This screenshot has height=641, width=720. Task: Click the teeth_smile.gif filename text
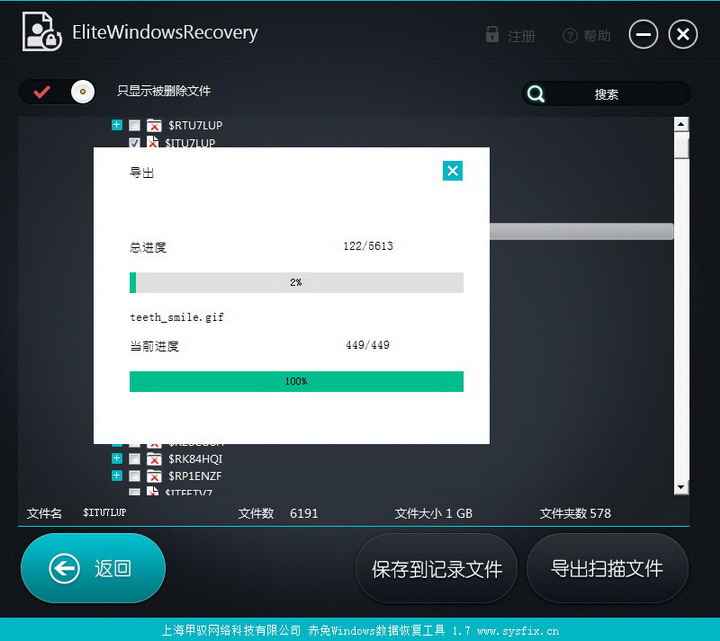click(177, 317)
